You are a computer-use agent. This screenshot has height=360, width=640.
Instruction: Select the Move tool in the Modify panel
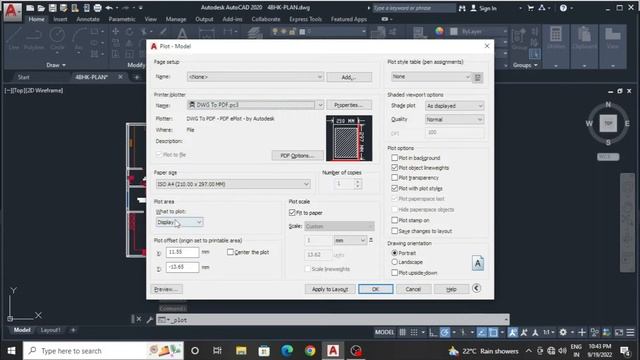tap(116, 31)
